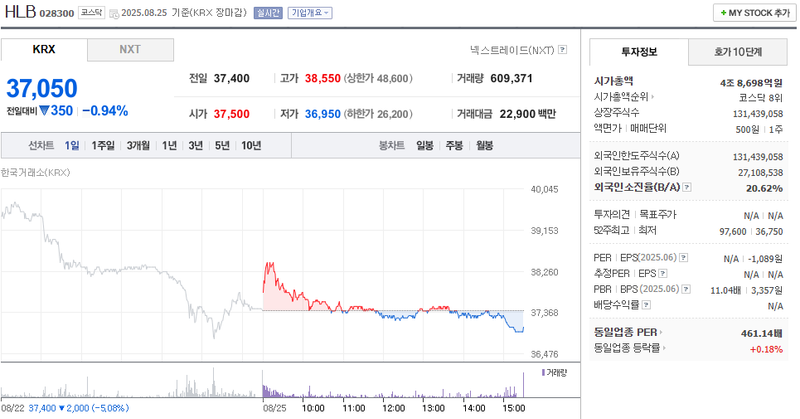Select the 투자정보 tab

(639, 52)
